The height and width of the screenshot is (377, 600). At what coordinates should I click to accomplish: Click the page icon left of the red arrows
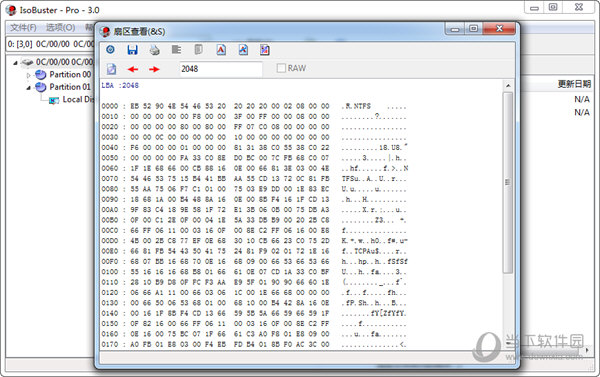click(x=111, y=69)
